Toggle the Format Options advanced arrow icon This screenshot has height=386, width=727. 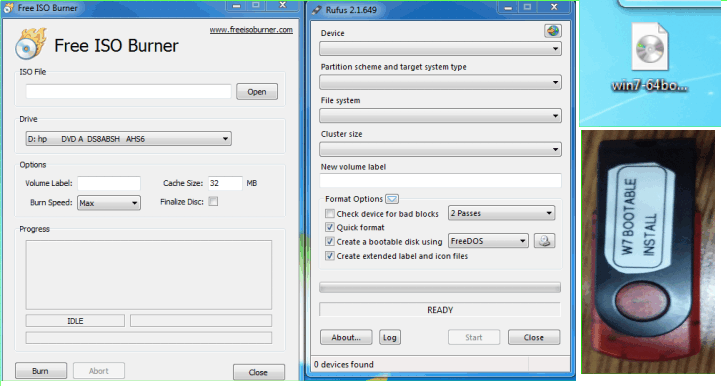coord(392,199)
